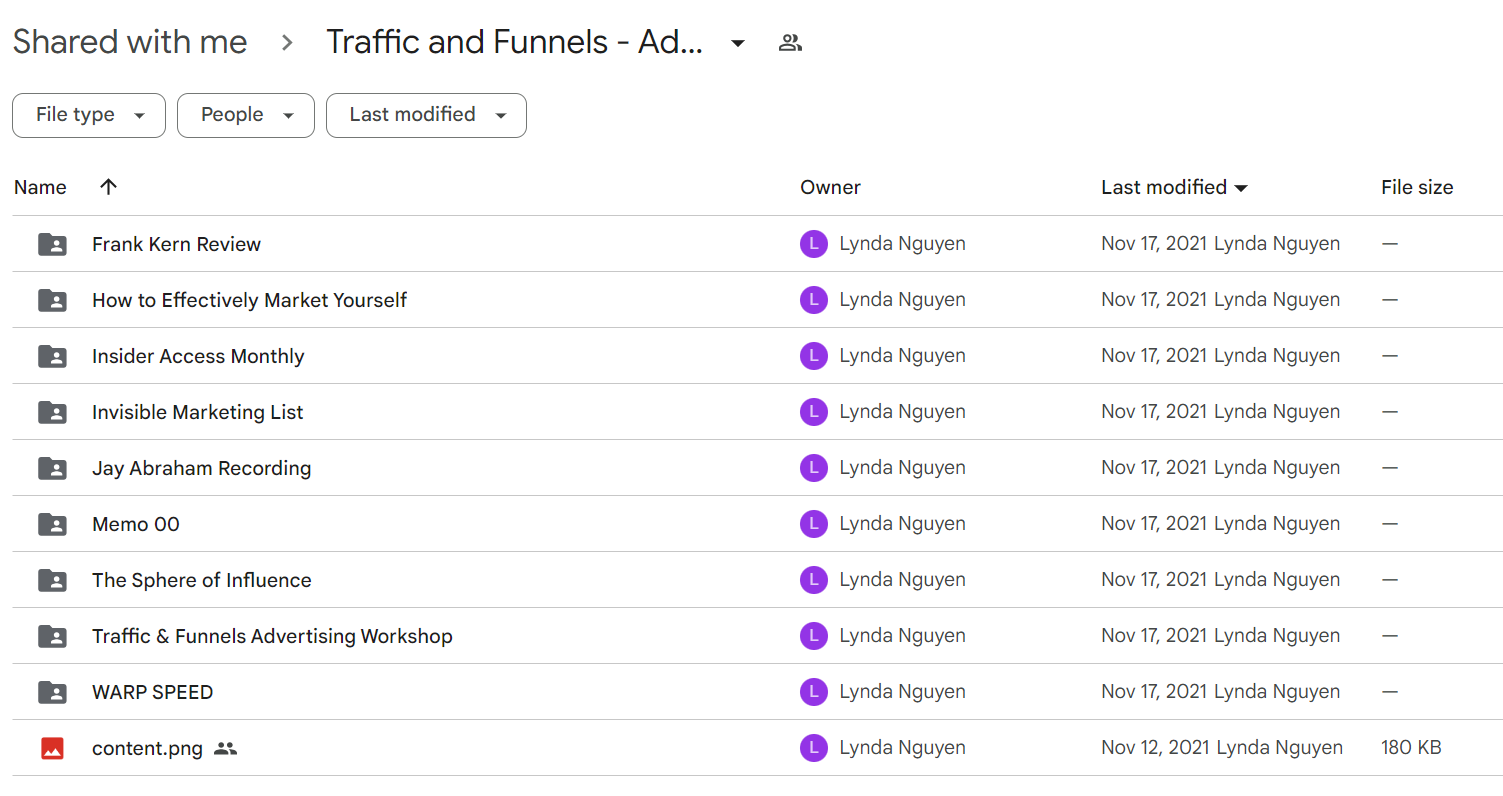Click the content.png image file icon
Screen dimensions: 1503x796
coord(52,748)
